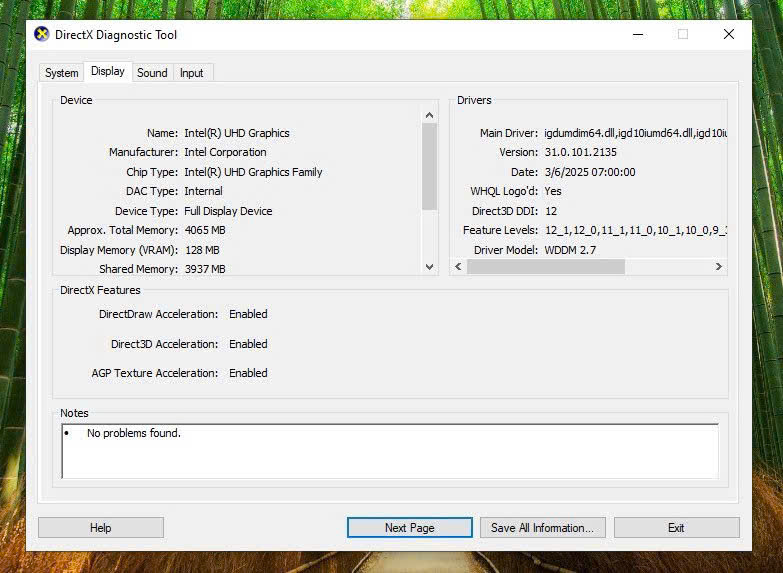Click the Drivers panel scroll right arrow
This screenshot has height=573, width=783.
(718, 267)
